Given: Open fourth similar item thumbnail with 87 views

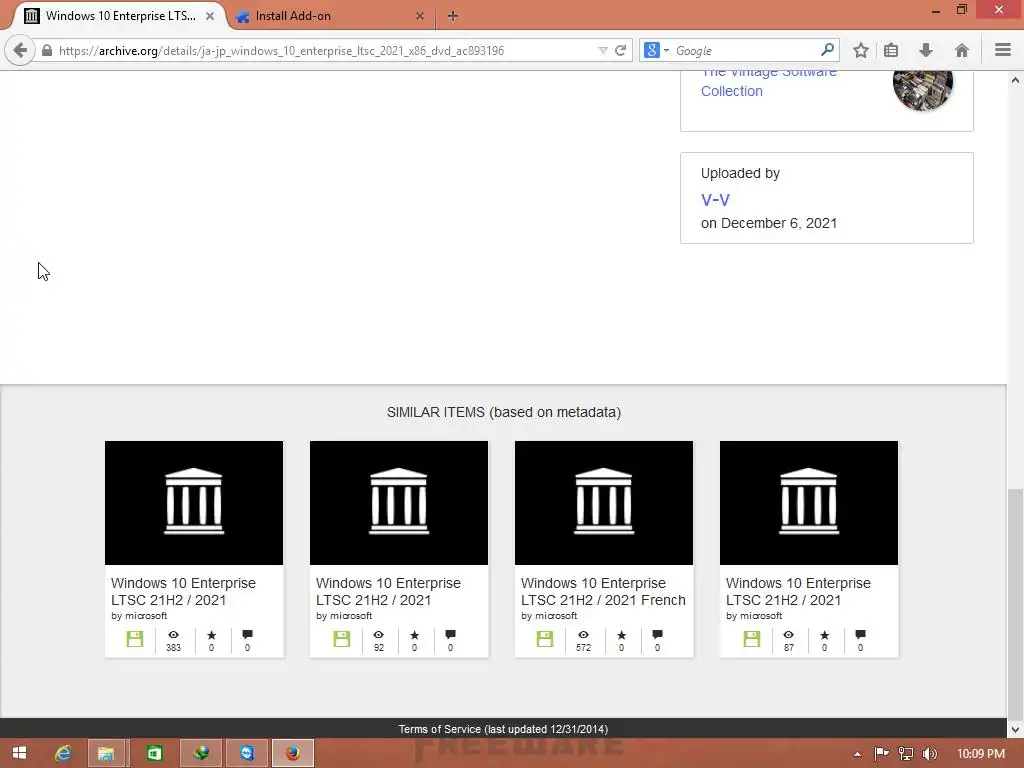Looking at the screenshot, I should [x=809, y=503].
